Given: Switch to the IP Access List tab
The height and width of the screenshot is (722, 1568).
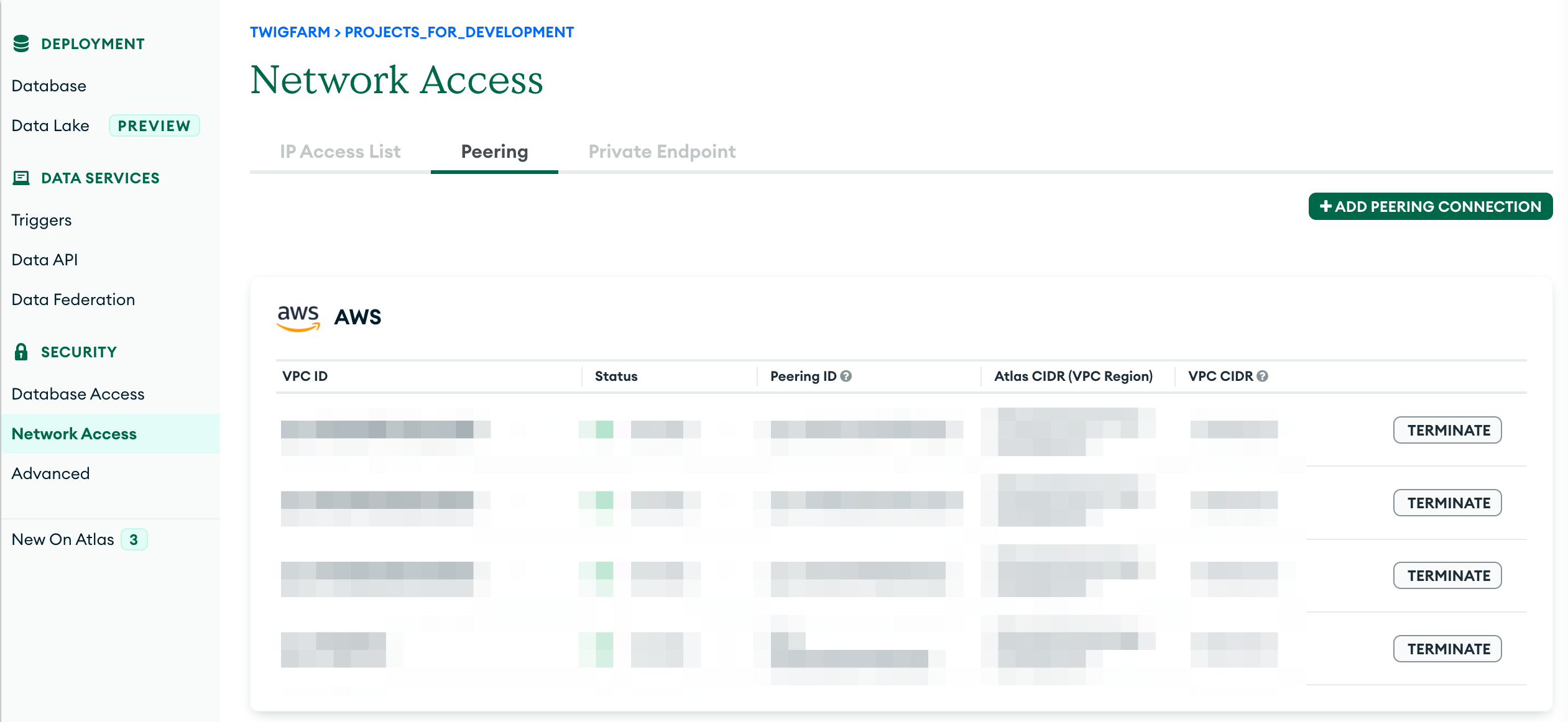Looking at the screenshot, I should tap(340, 152).
